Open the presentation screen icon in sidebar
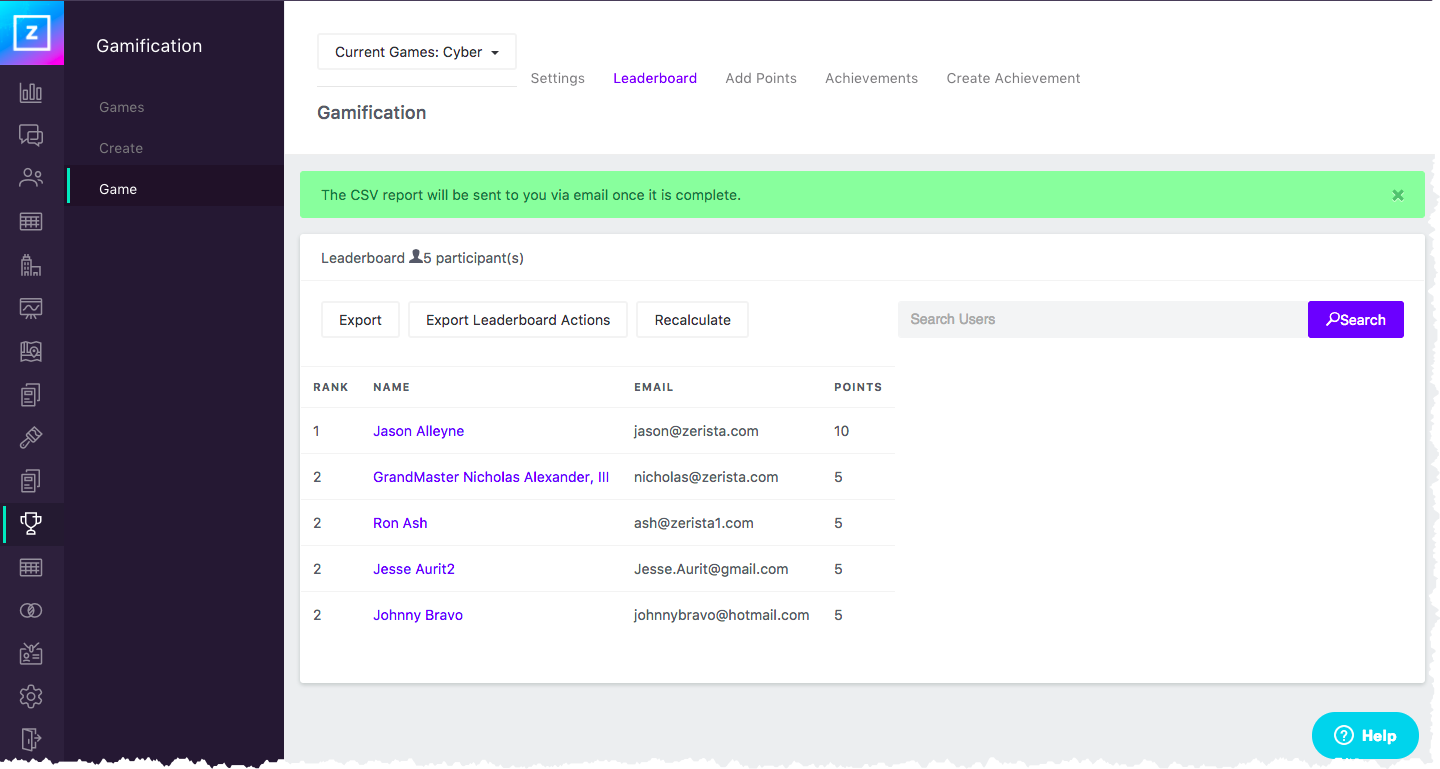This screenshot has height=769, width=1440. 31,308
